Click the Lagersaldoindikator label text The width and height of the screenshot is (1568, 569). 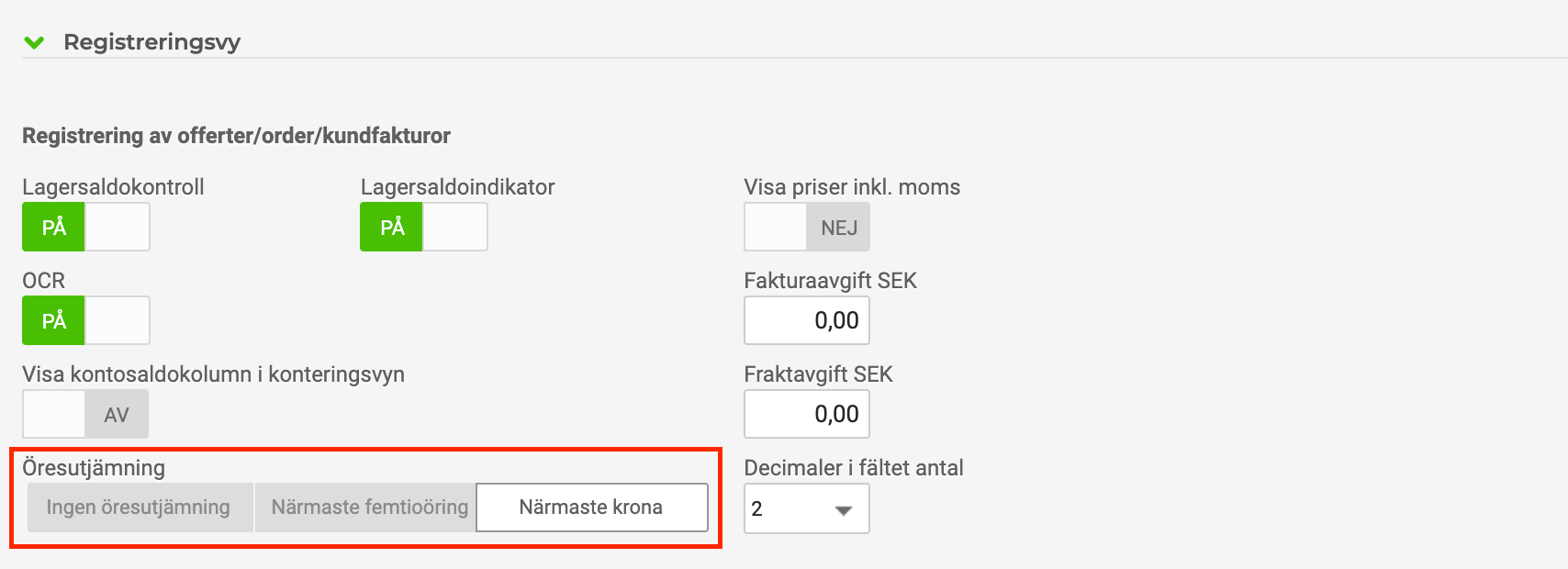point(457,187)
